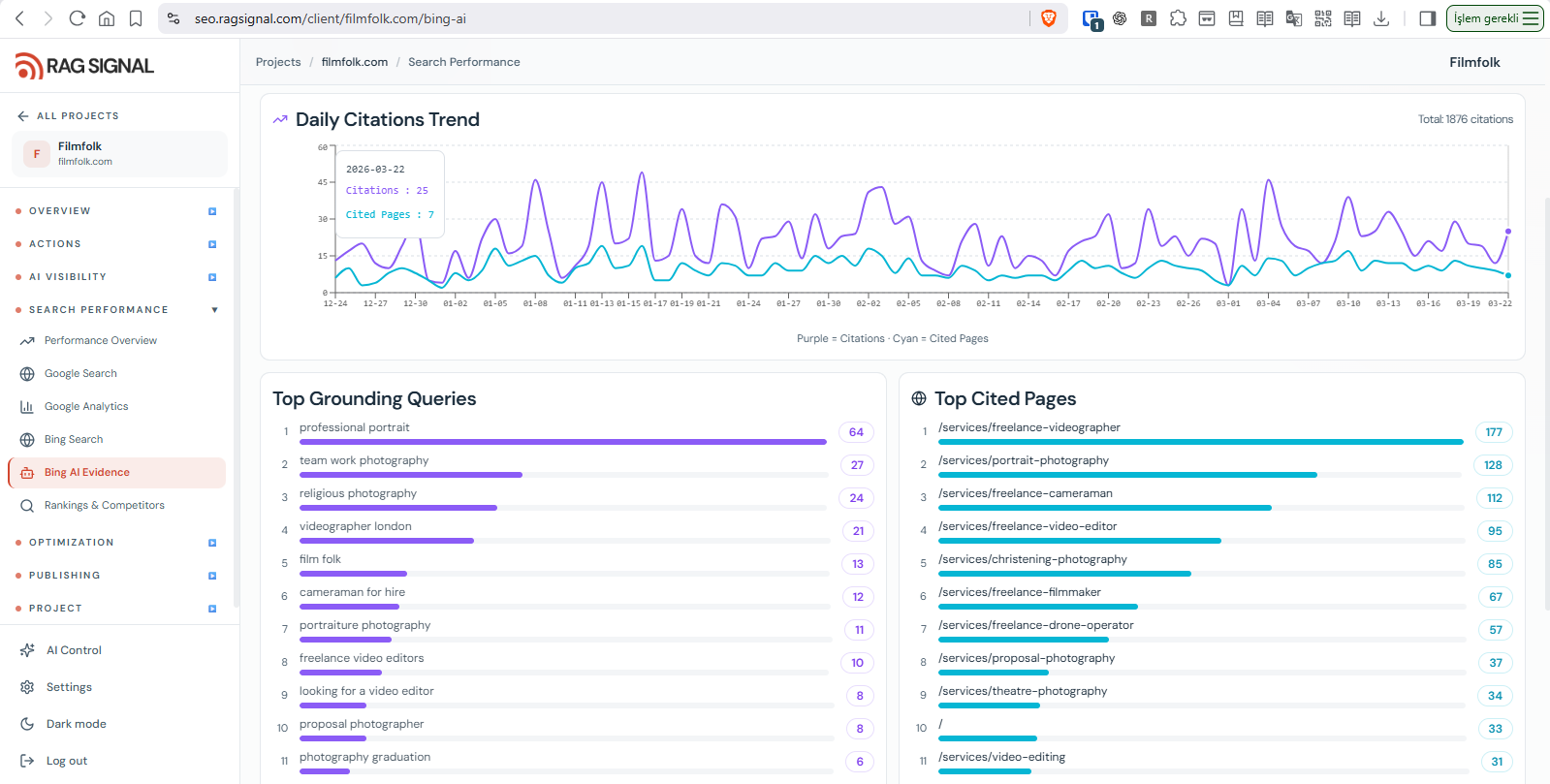Image resolution: width=1550 pixels, height=784 pixels.
Task: Click the browser back arrow
Action: [x=19, y=18]
